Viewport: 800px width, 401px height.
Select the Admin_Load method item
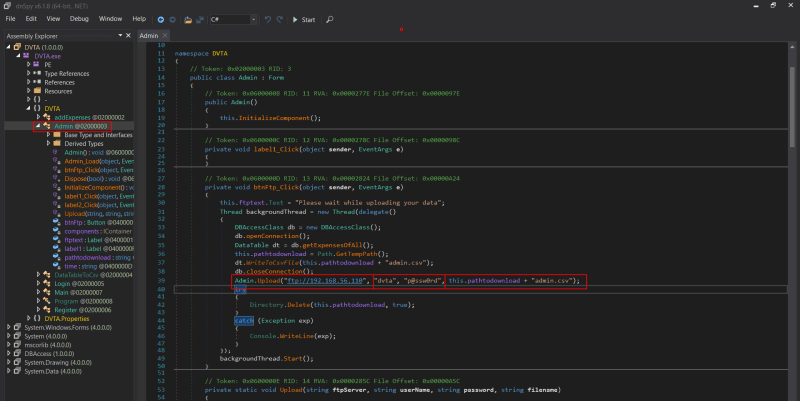(98, 161)
